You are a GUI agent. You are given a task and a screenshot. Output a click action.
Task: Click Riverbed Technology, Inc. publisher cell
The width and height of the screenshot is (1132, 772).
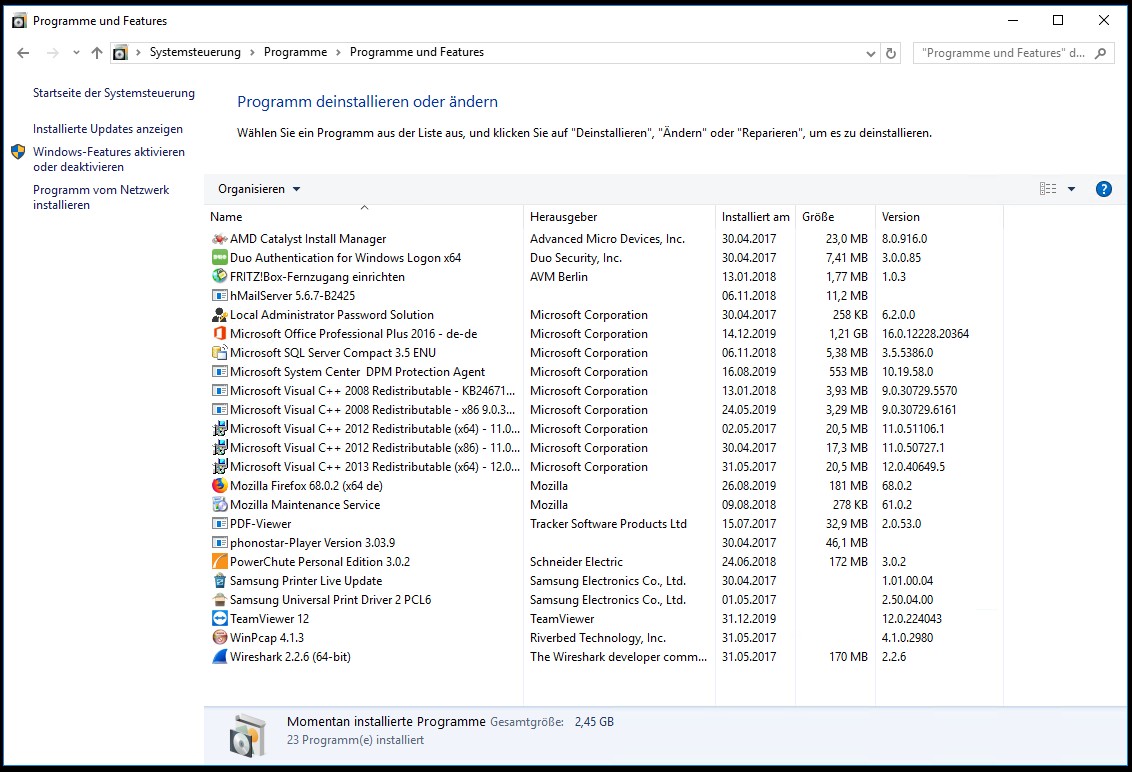pos(598,638)
